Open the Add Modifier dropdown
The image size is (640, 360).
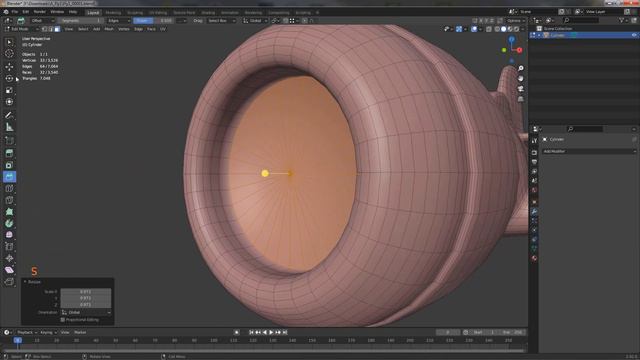pyautogui.click(x=589, y=151)
